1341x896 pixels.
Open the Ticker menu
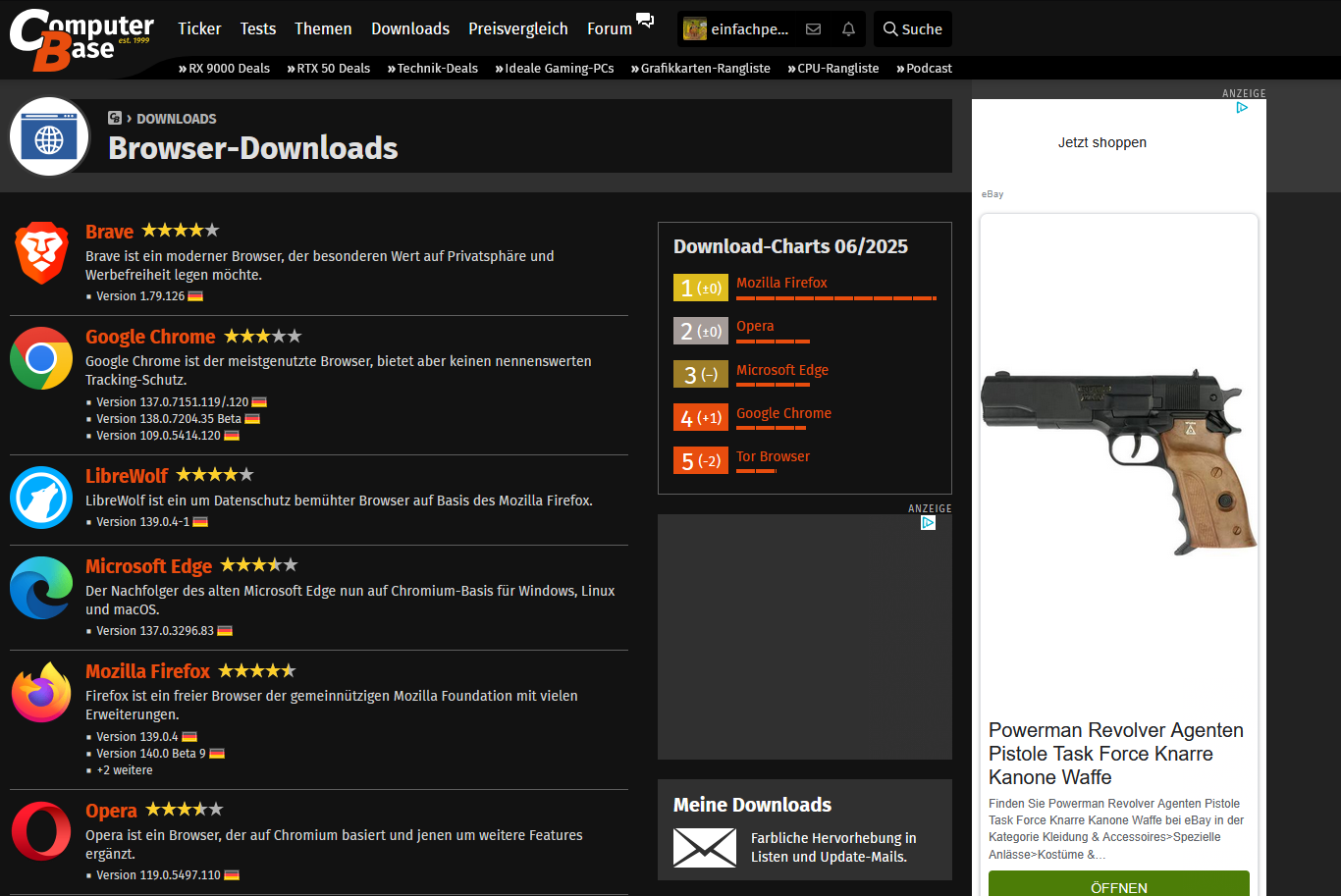(199, 28)
